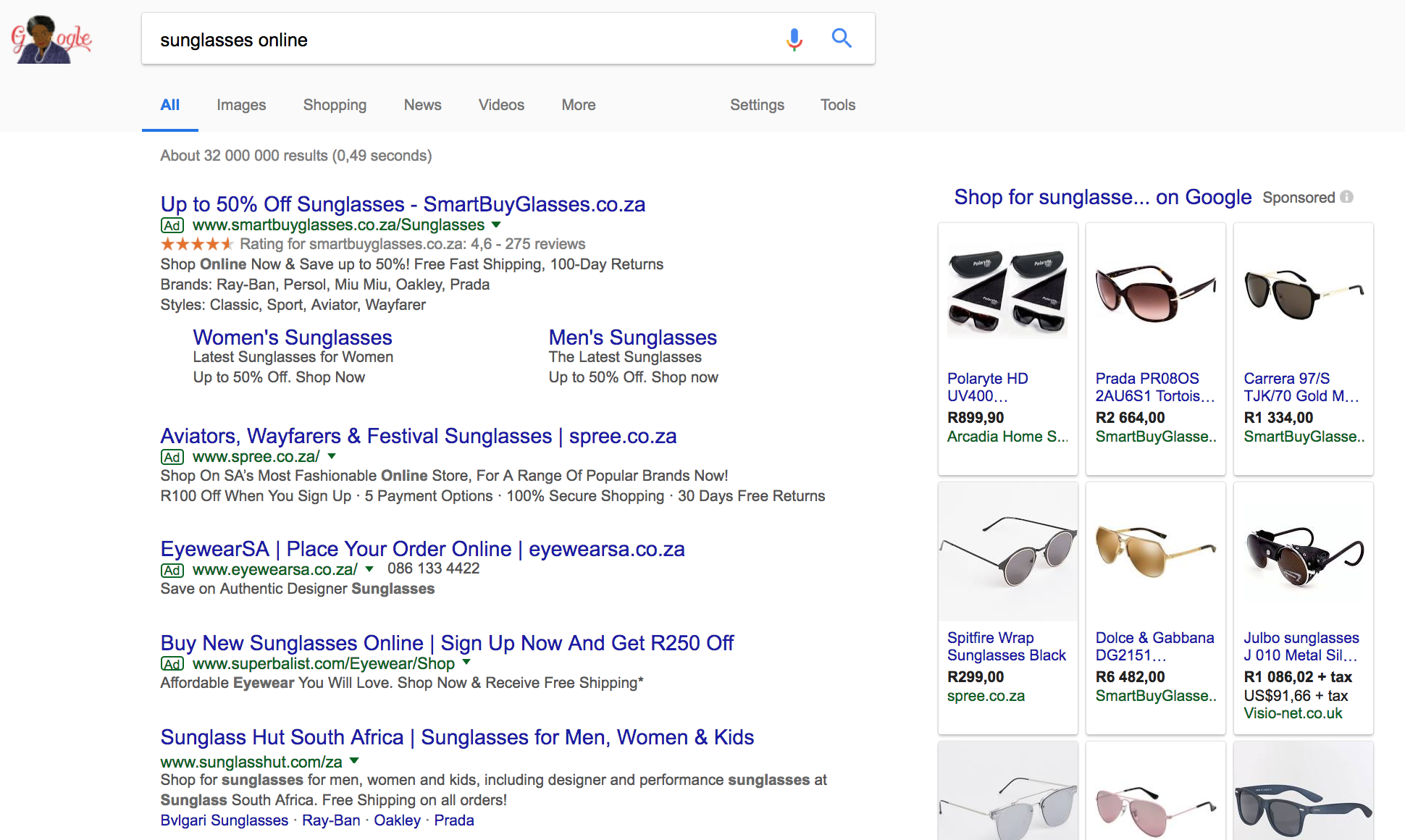Open Julbo sunglasses product image
1405x840 pixels.
tap(1303, 557)
